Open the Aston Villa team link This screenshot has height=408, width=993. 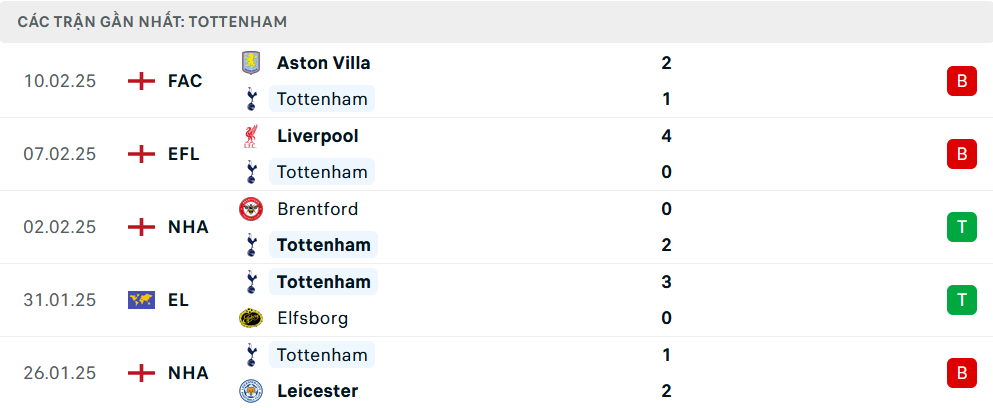coord(323,63)
